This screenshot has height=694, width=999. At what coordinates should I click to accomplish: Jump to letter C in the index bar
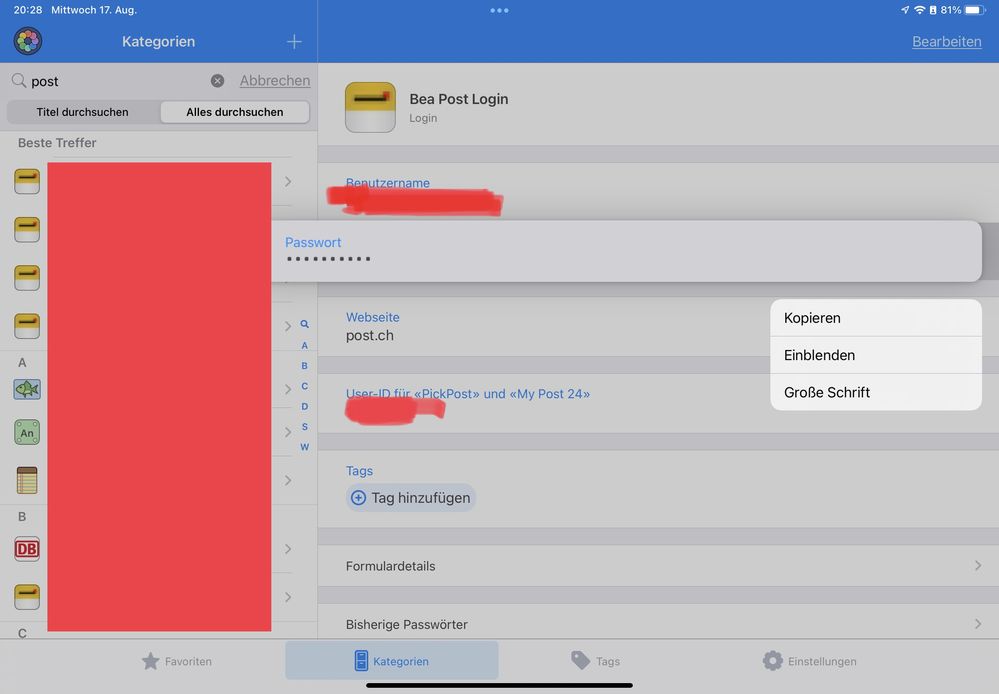coord(305,386)
